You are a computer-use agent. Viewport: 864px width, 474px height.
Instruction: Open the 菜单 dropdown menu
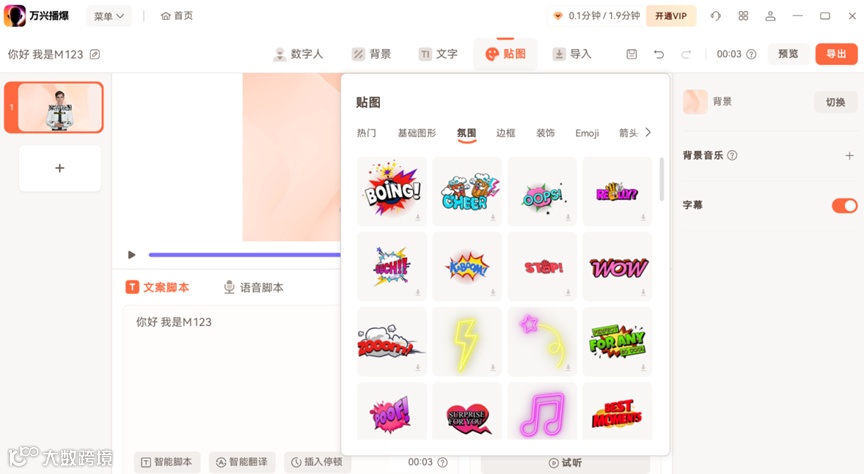point(109,16)
